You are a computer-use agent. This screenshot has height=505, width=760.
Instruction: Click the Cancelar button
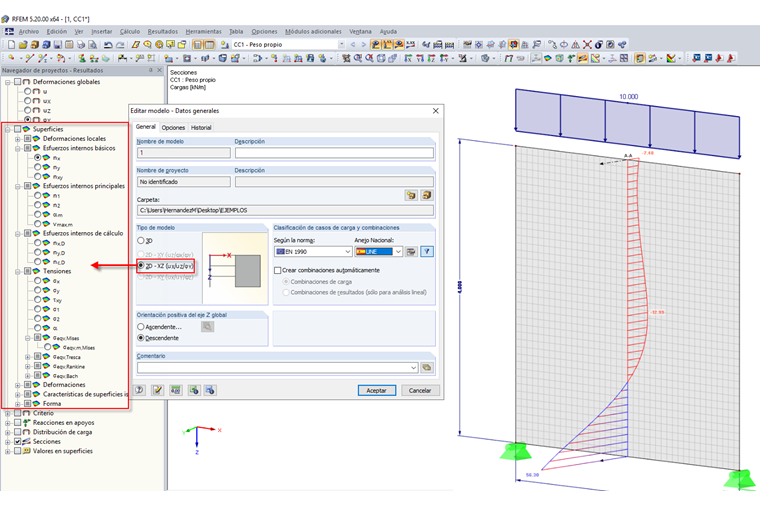tap(420, 391)
